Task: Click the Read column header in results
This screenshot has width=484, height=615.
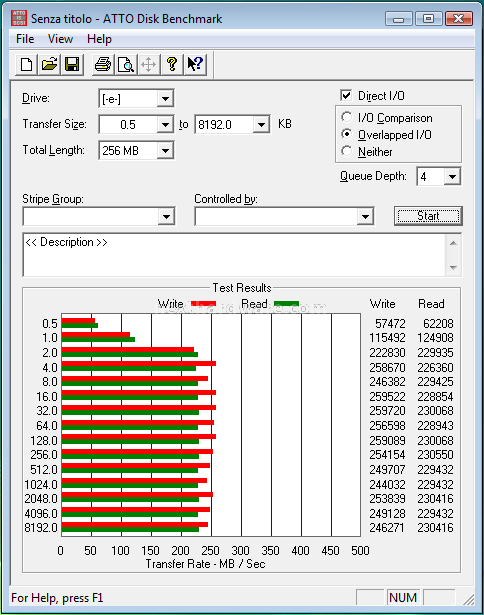Action: click(x=431, y=304)
